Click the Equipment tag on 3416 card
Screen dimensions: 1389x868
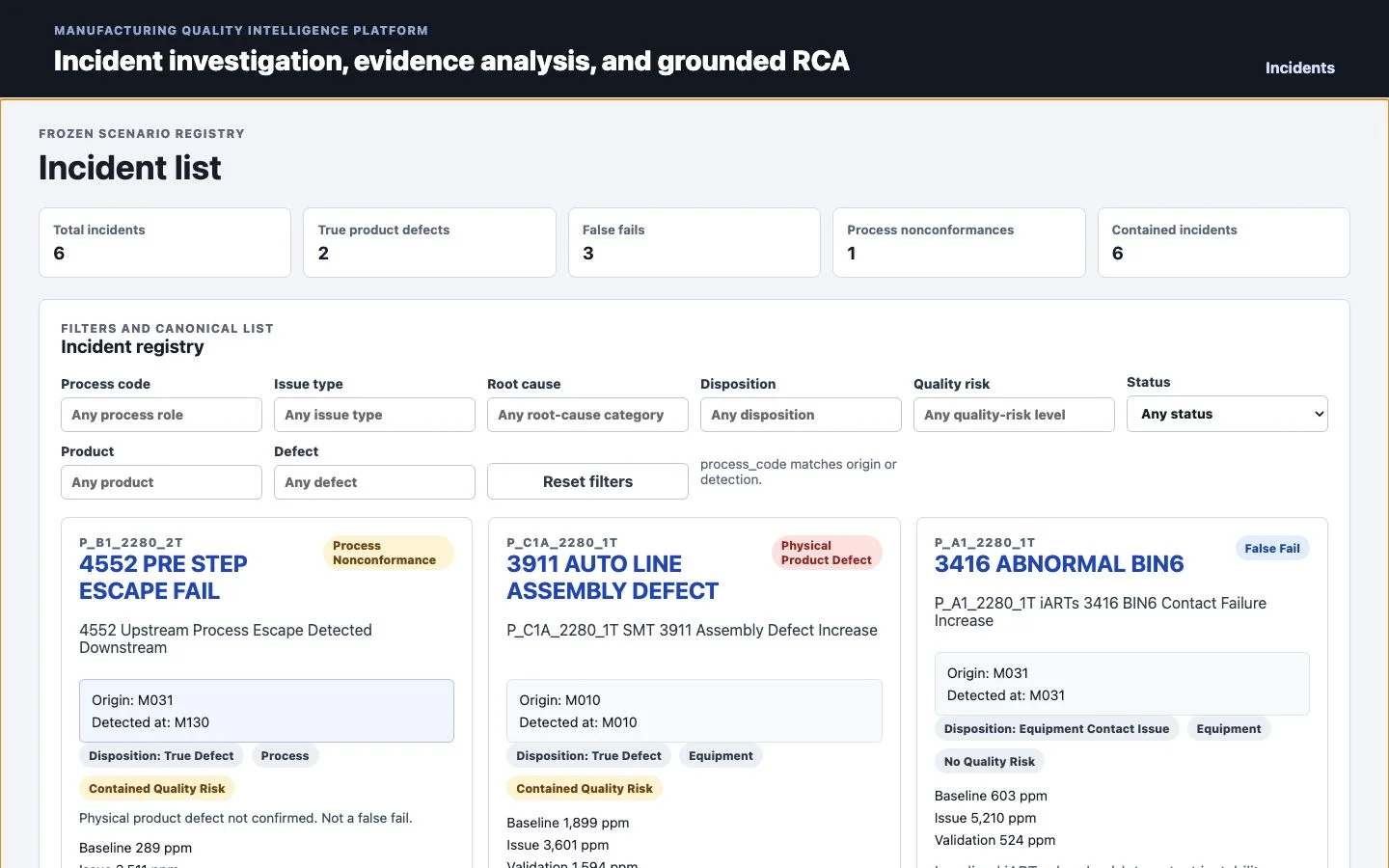click(x=1229, y=729)
